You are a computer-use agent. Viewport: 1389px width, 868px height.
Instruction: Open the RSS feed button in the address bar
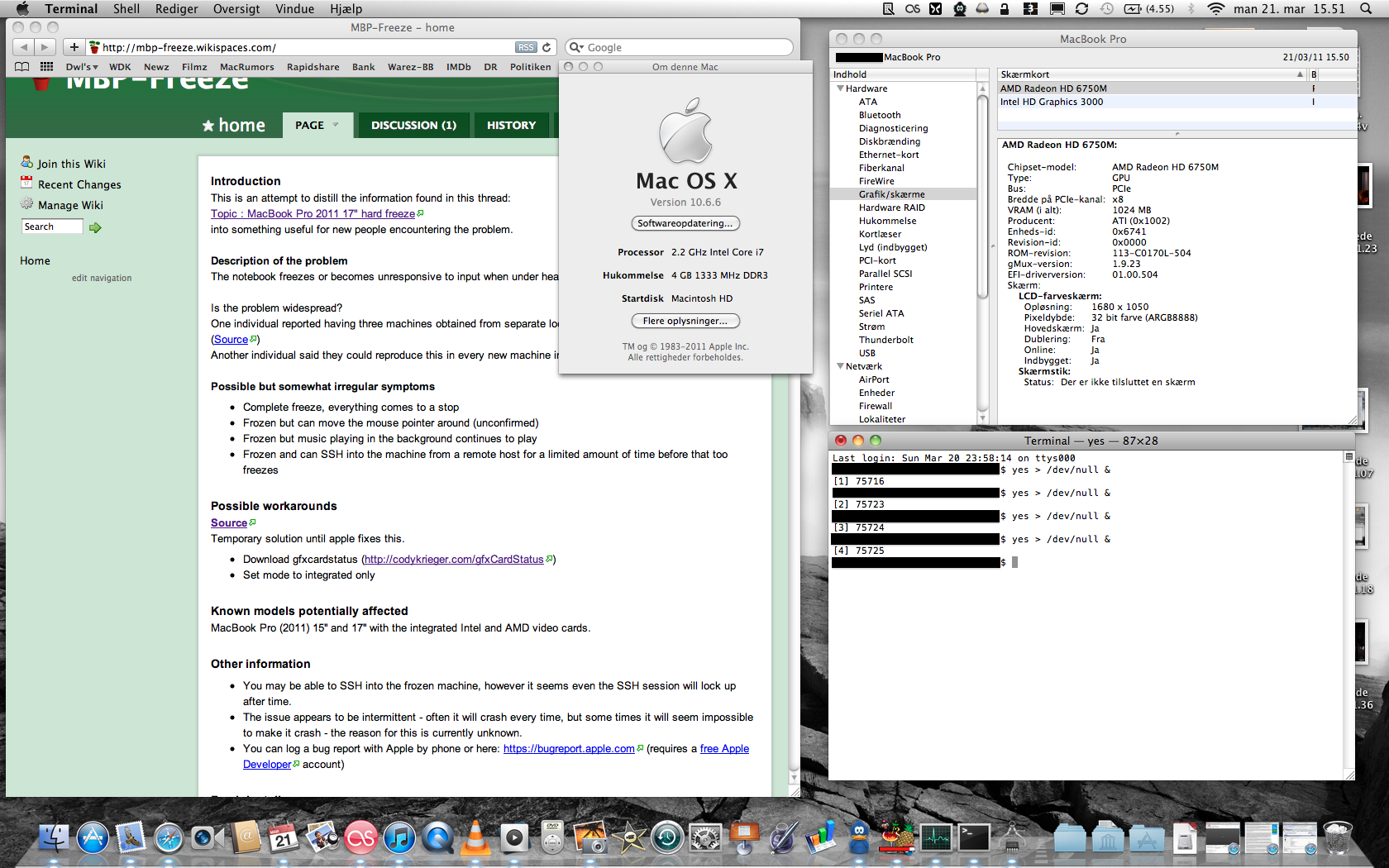pos(526,47)
